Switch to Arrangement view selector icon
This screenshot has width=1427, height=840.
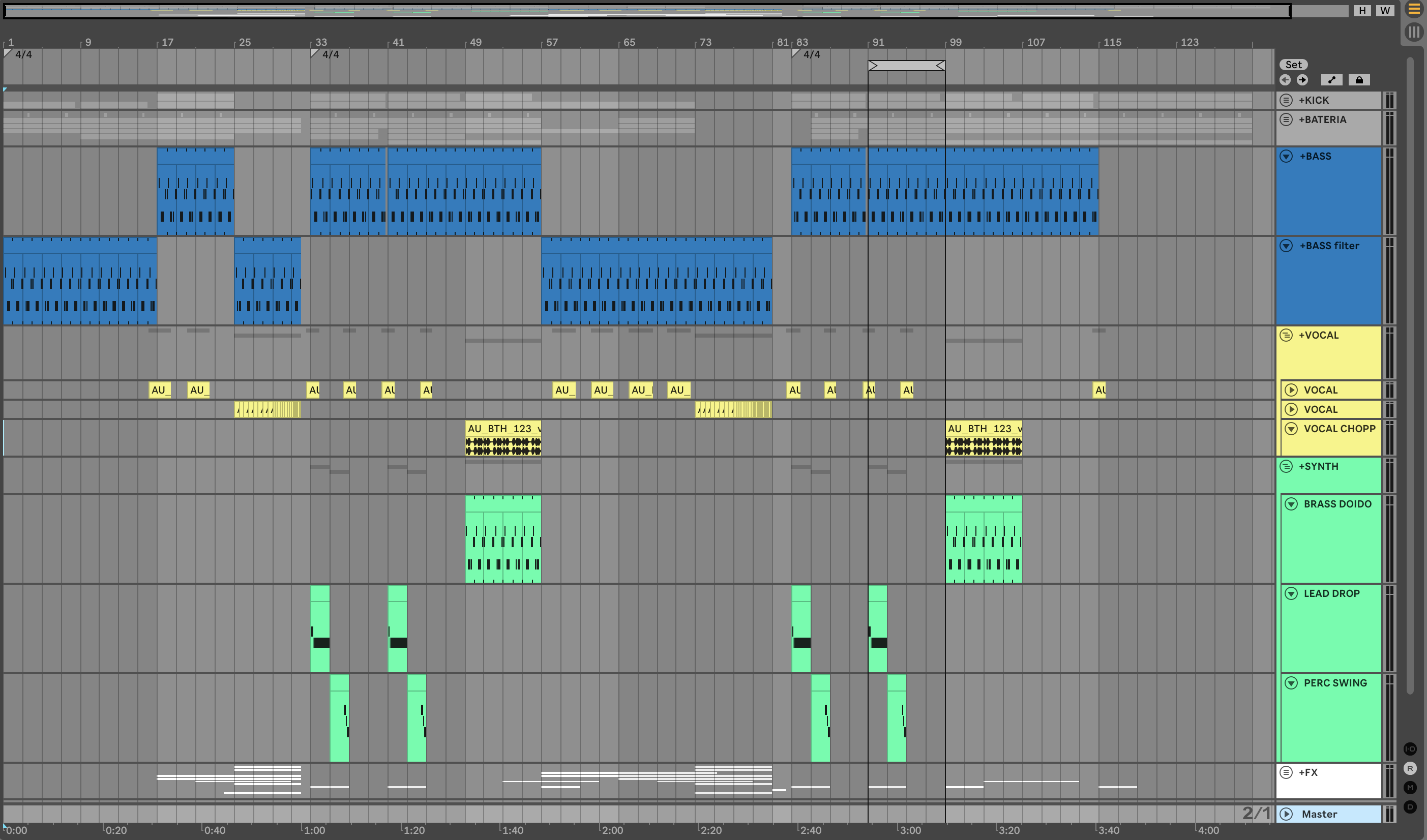pos(1414,10)
